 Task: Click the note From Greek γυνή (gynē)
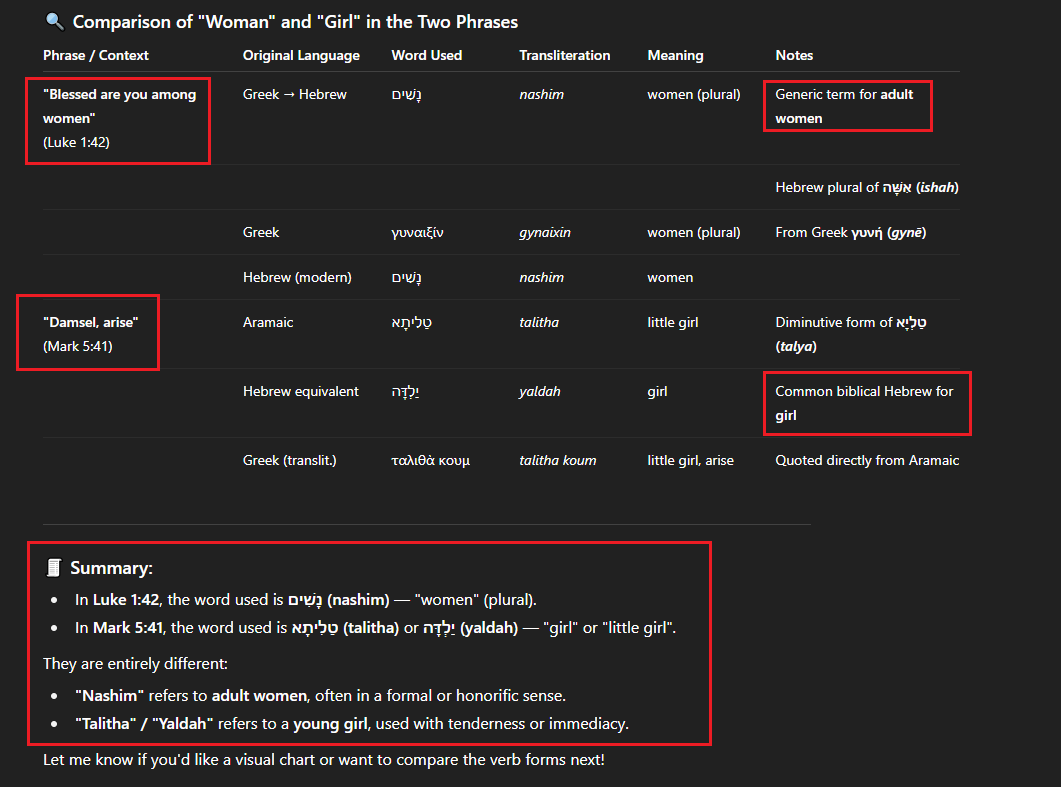click(x=851, y=233)
